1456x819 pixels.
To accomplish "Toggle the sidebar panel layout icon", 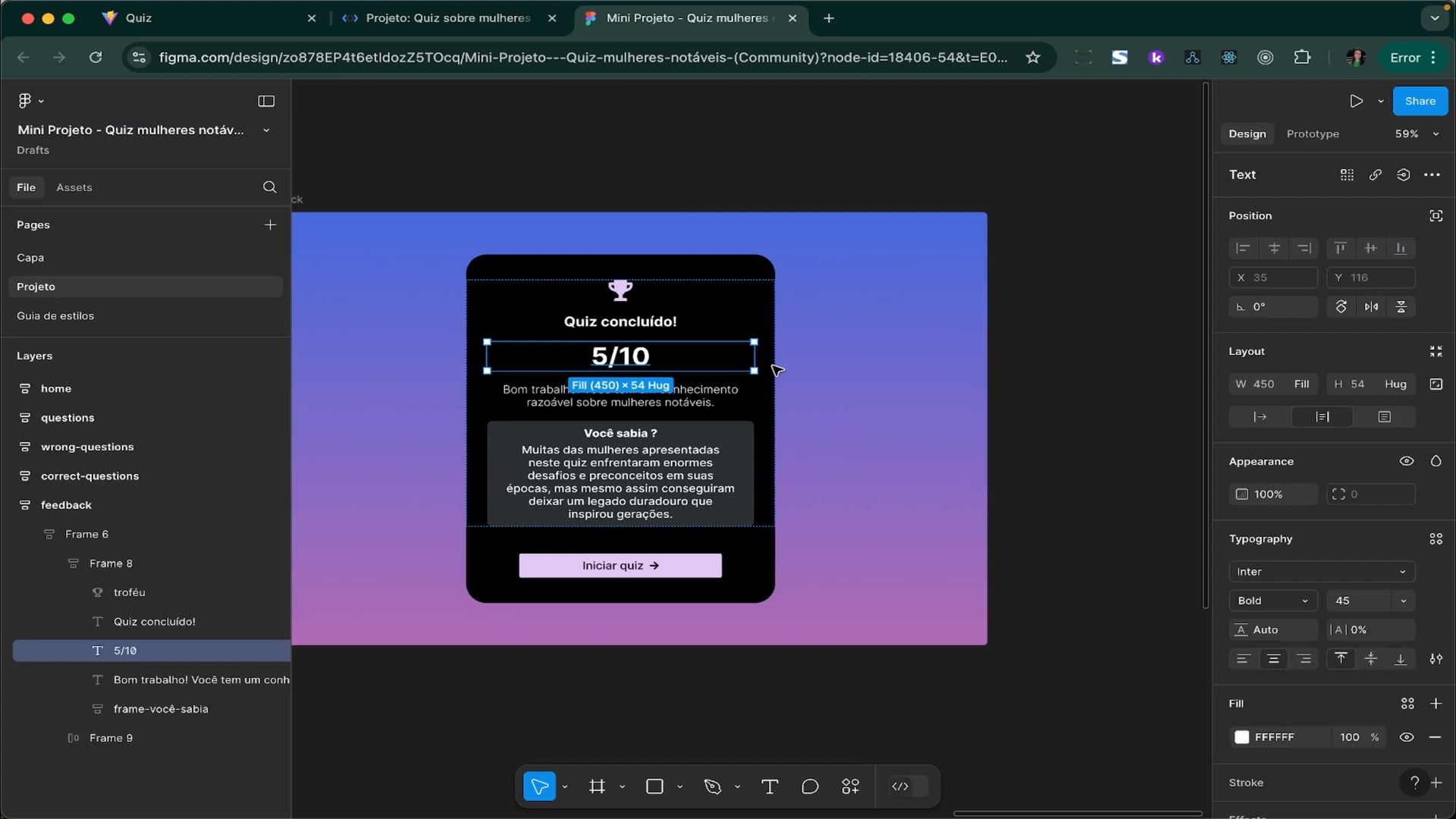I will tap(266, 101).
